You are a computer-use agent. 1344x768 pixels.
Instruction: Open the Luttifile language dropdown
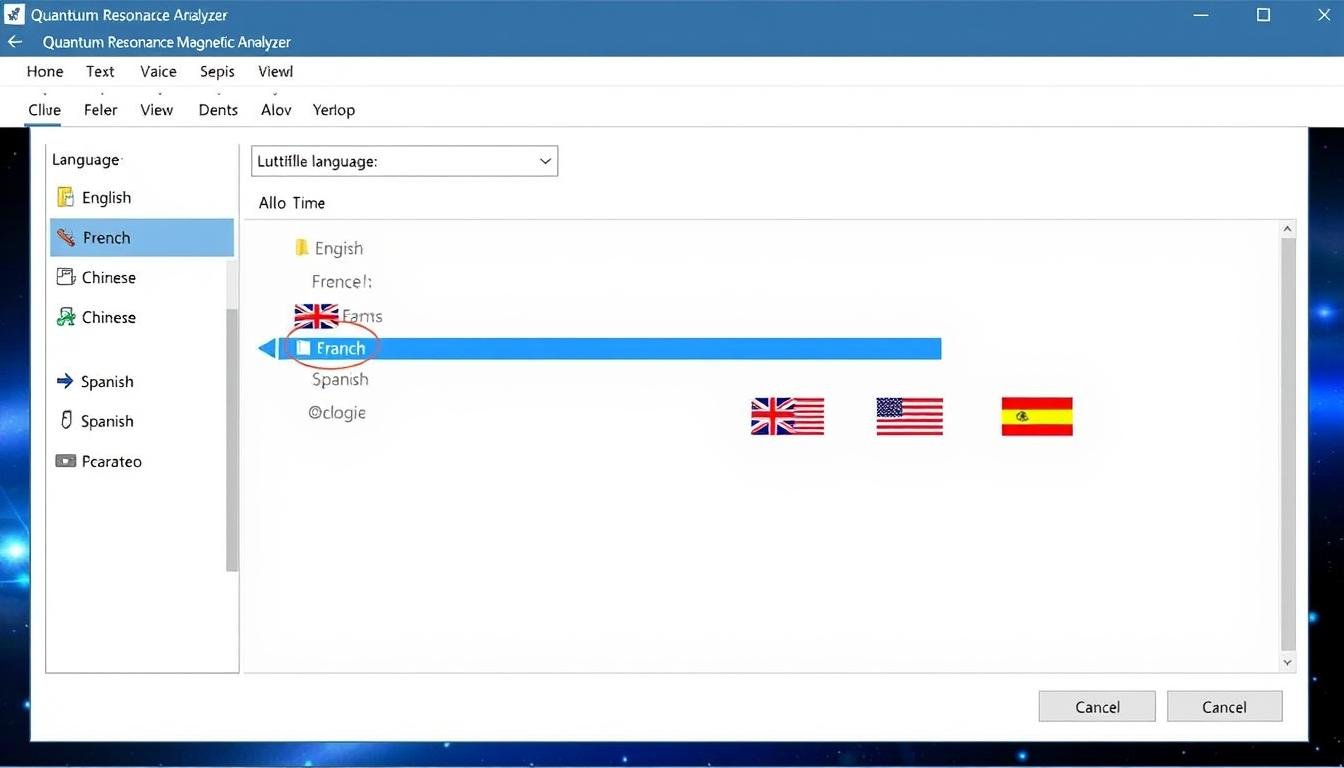click(x=403, y=161)
